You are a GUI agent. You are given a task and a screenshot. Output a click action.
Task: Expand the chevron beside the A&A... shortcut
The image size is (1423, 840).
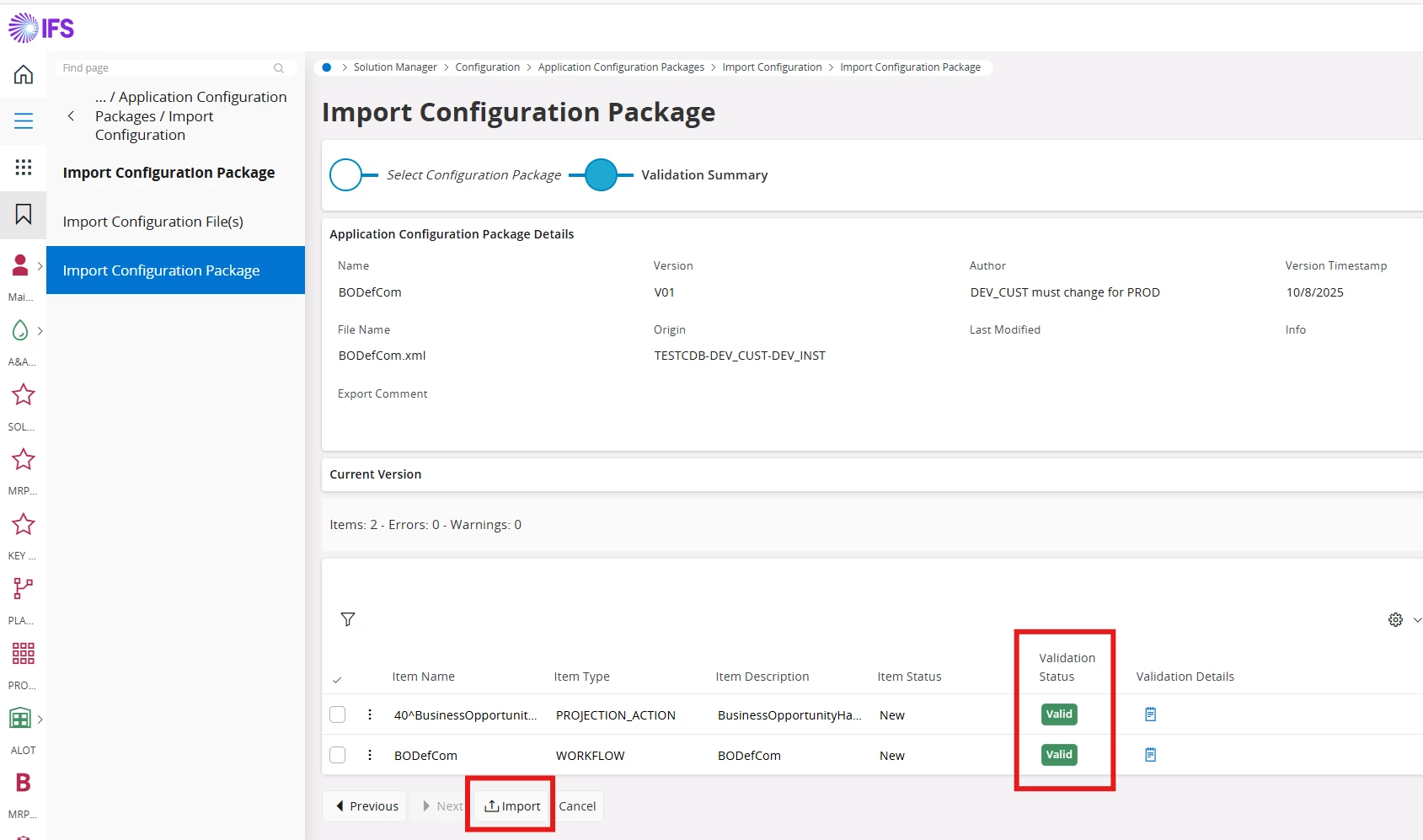click(40, 330)
